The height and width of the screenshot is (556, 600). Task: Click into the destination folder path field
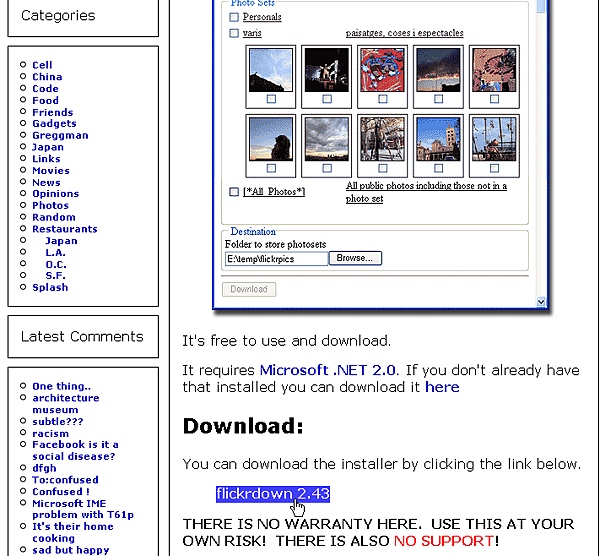coord(276,259)
